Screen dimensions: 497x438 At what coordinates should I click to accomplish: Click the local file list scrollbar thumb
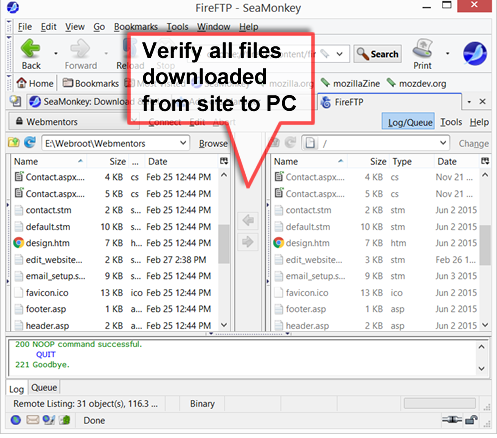tap(224, 244)
